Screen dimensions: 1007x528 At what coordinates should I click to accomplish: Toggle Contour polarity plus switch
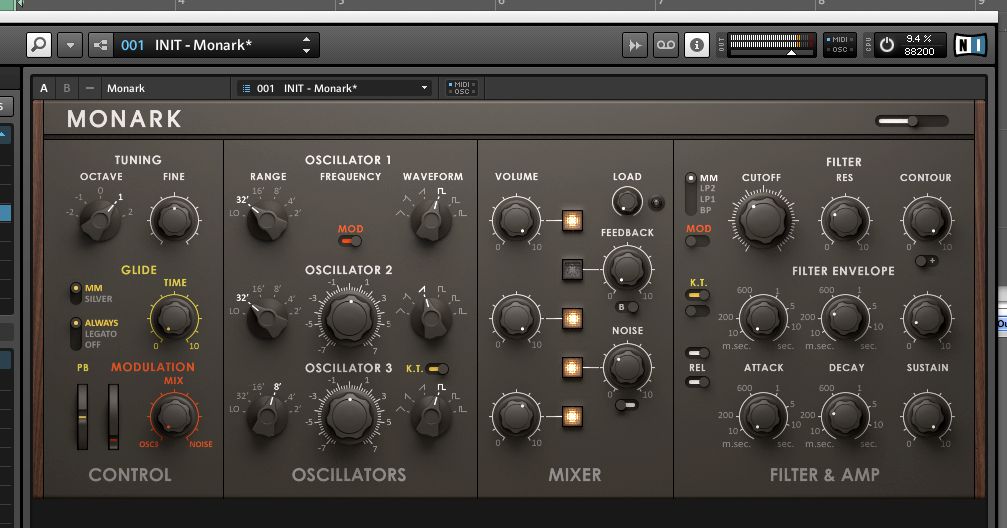click(926, 261)
